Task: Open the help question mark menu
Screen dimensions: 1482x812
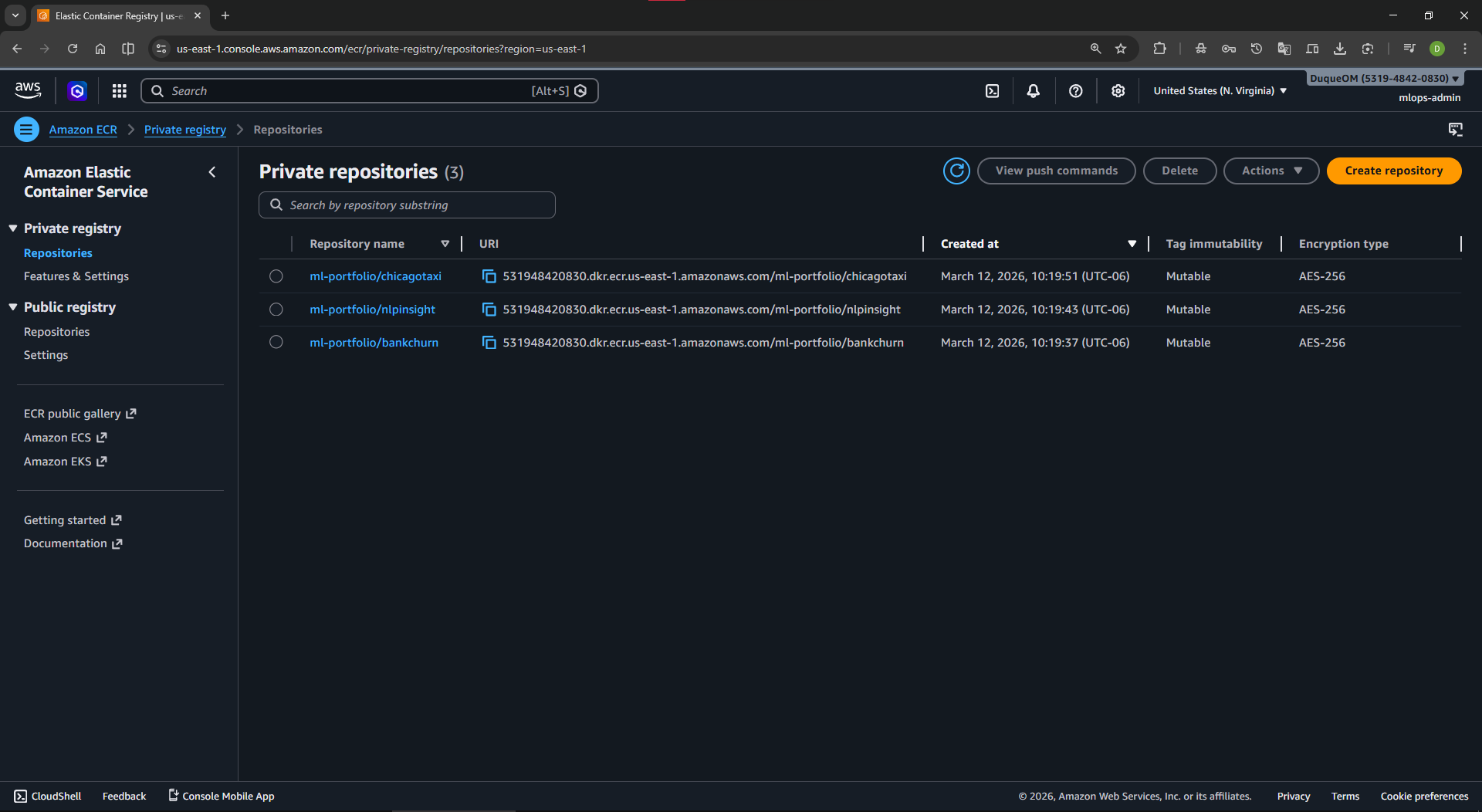Action: coord(1075,91)
